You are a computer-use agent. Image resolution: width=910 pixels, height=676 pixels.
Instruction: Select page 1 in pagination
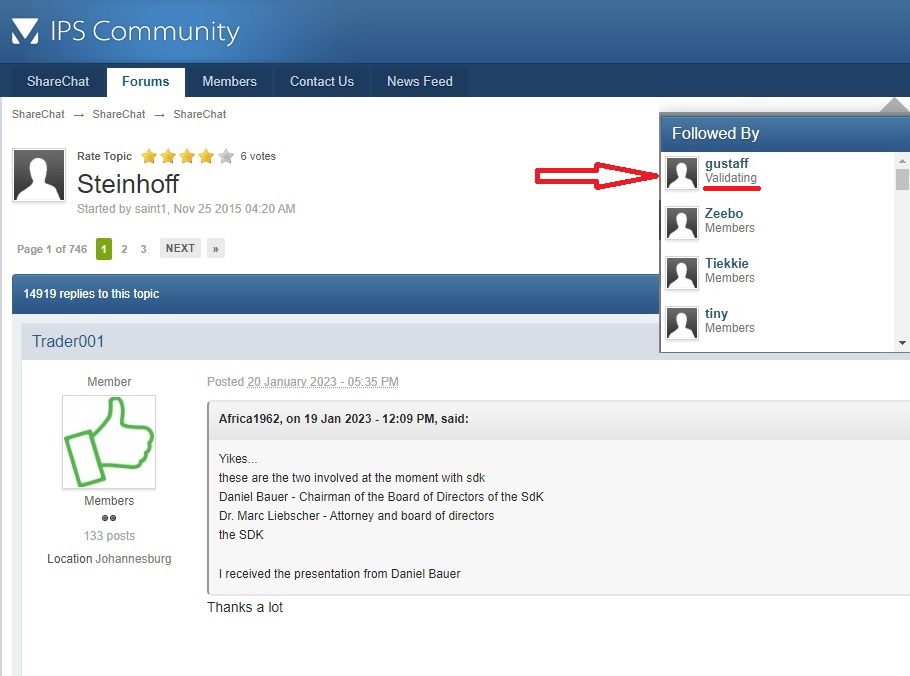click(104, 249)
